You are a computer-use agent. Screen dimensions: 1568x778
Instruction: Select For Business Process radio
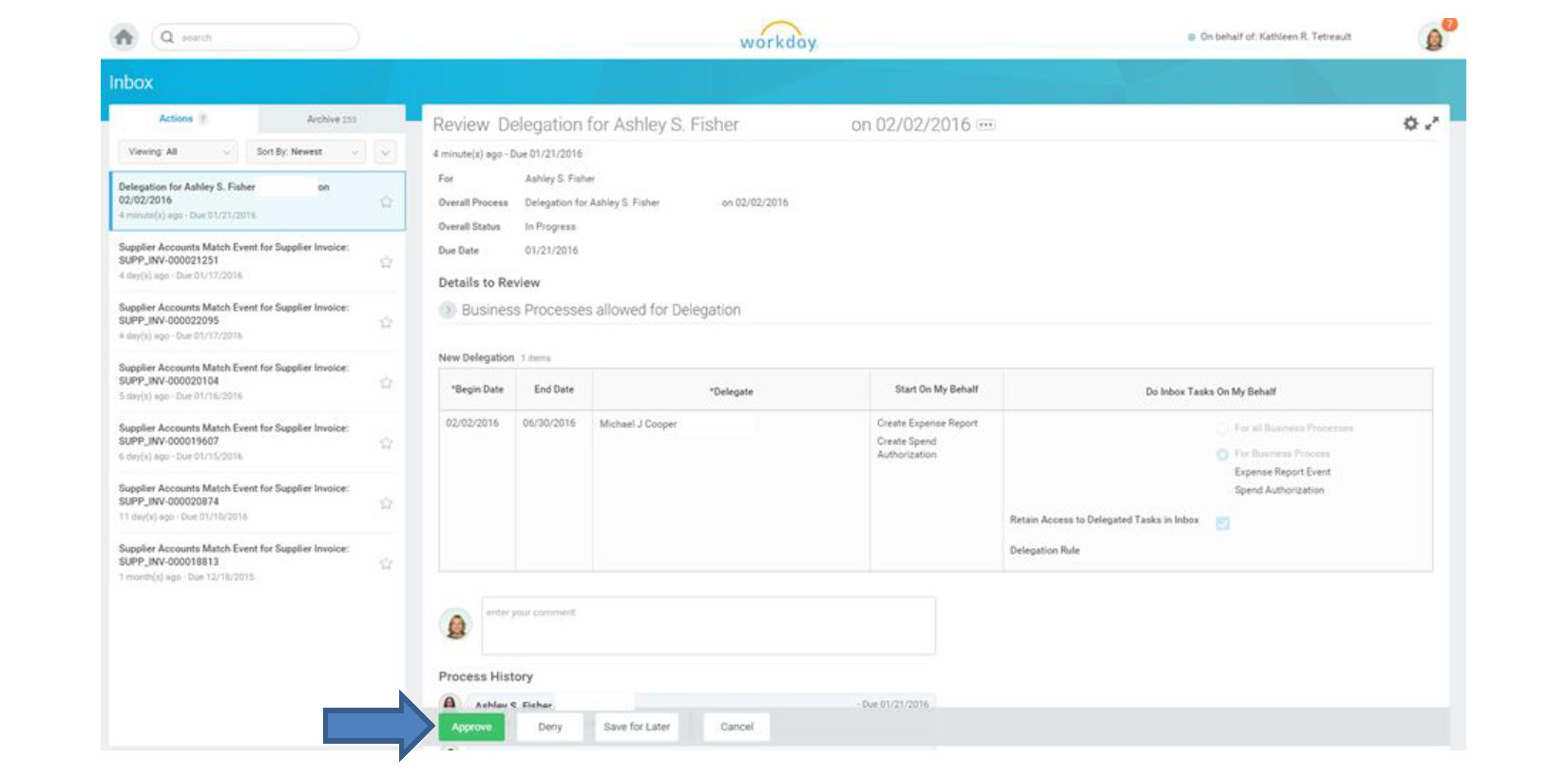point(1222,454)
